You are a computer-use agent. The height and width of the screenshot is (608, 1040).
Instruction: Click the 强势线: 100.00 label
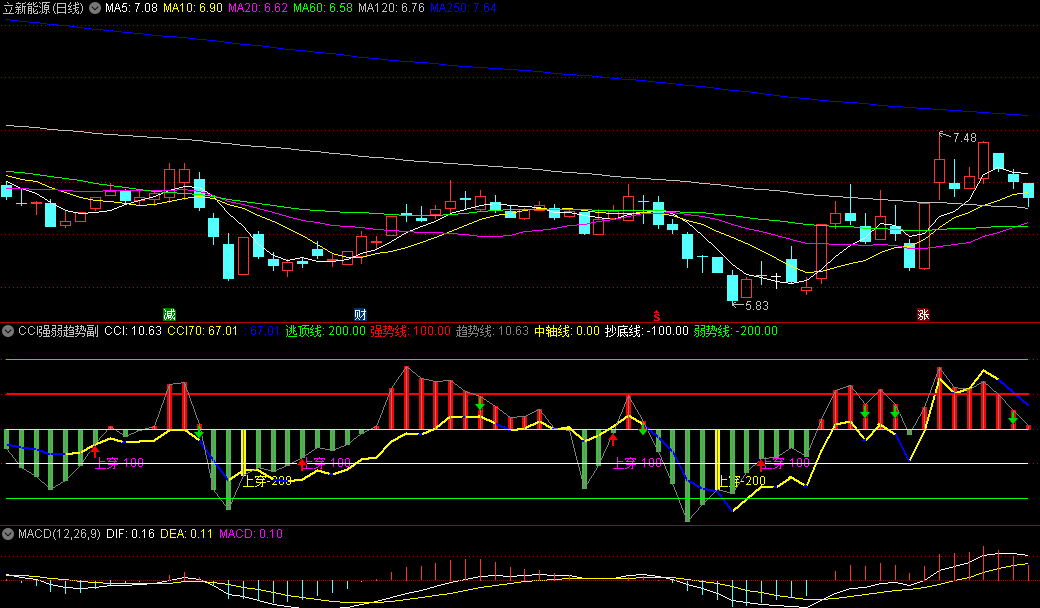click(411, 331)
